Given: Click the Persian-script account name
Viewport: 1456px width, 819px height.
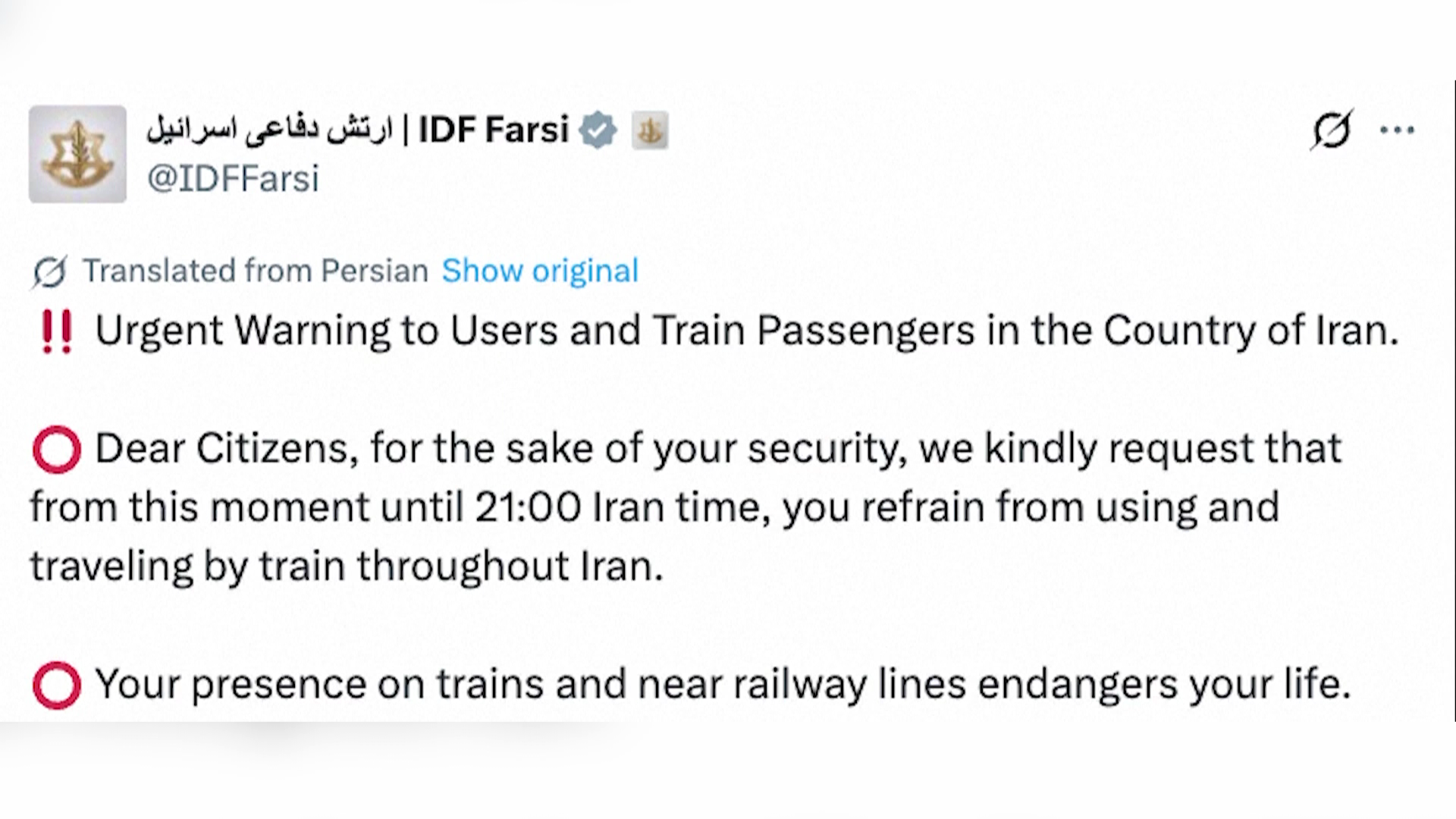Looking at the screenshot, I should click(x=269, y=130).
